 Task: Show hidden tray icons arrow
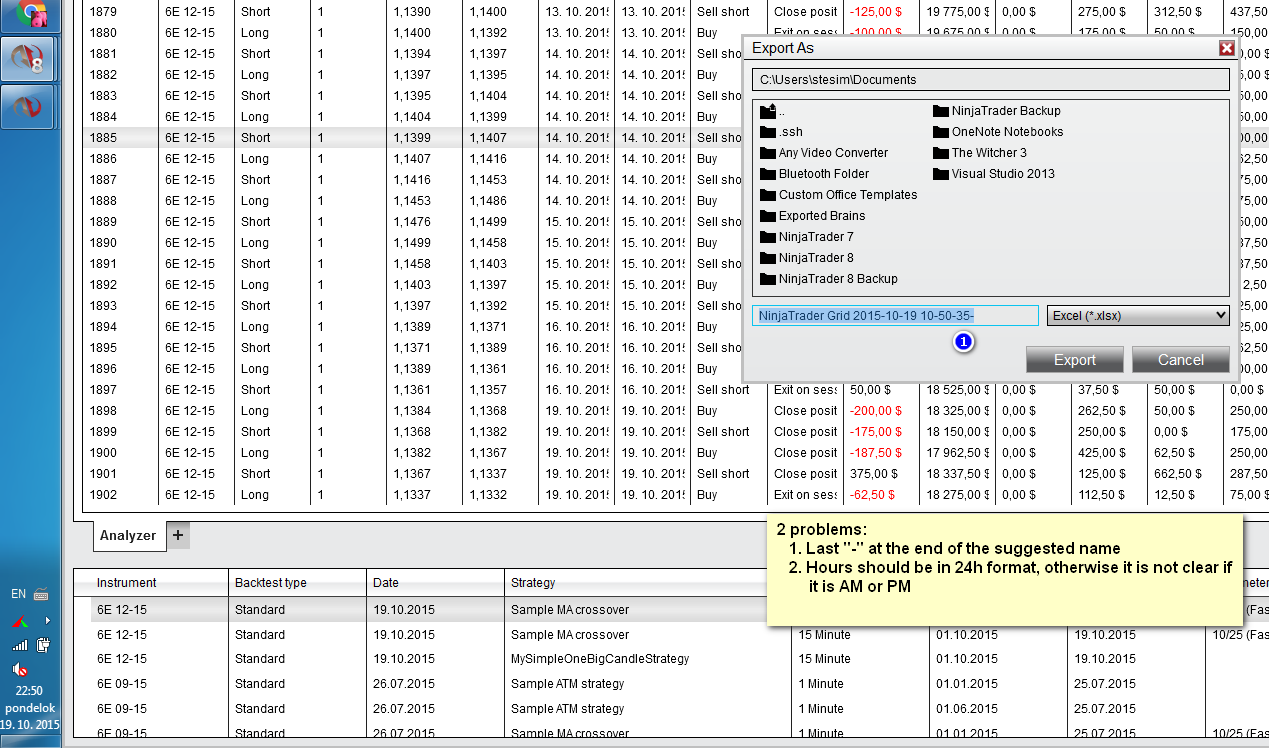point(46,620)
